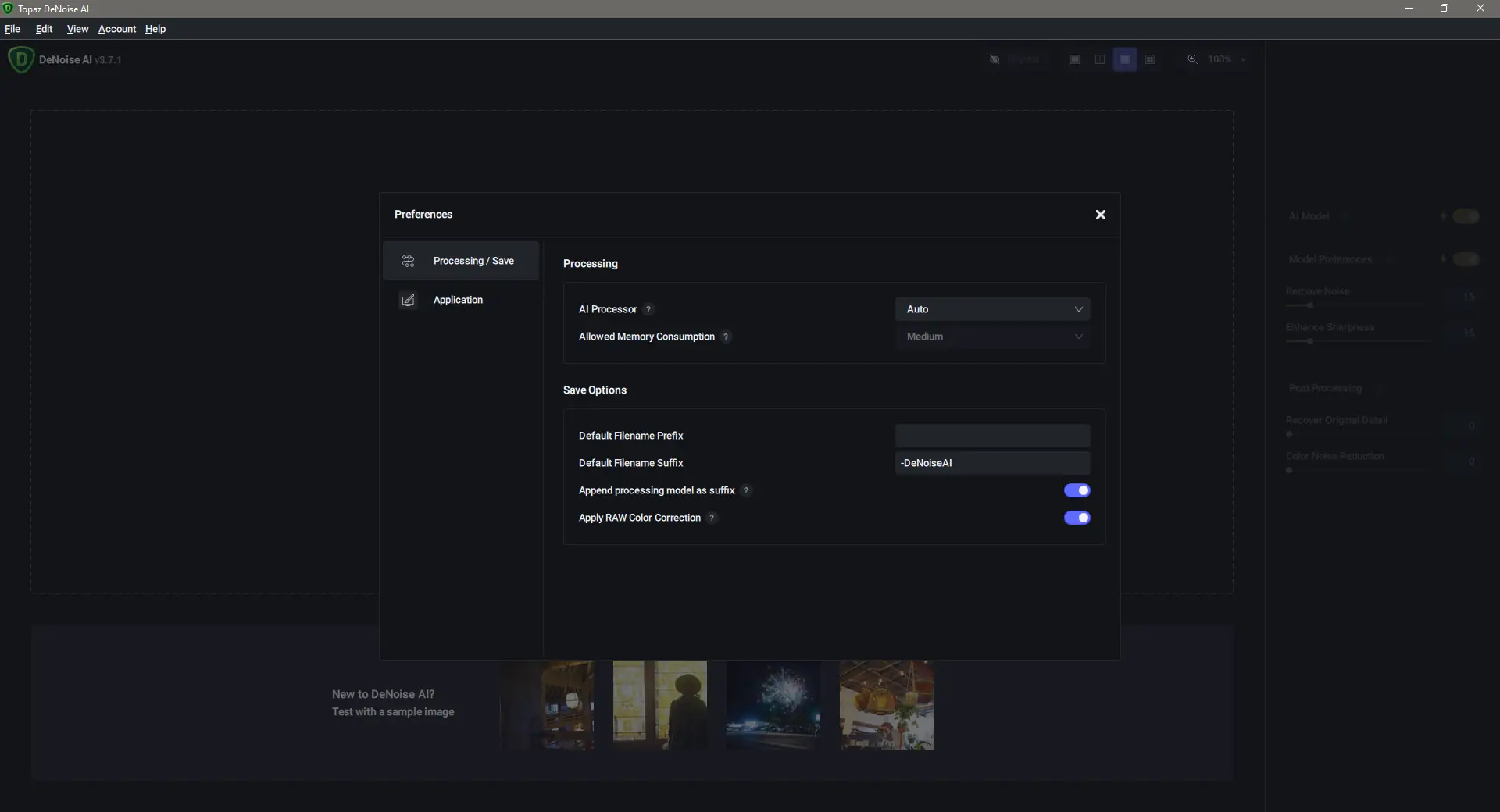Screen dimensions: 1500x812
Task: Click the Topaz DeNoise AI title bar icon
Action: click(x=8, y=9)
